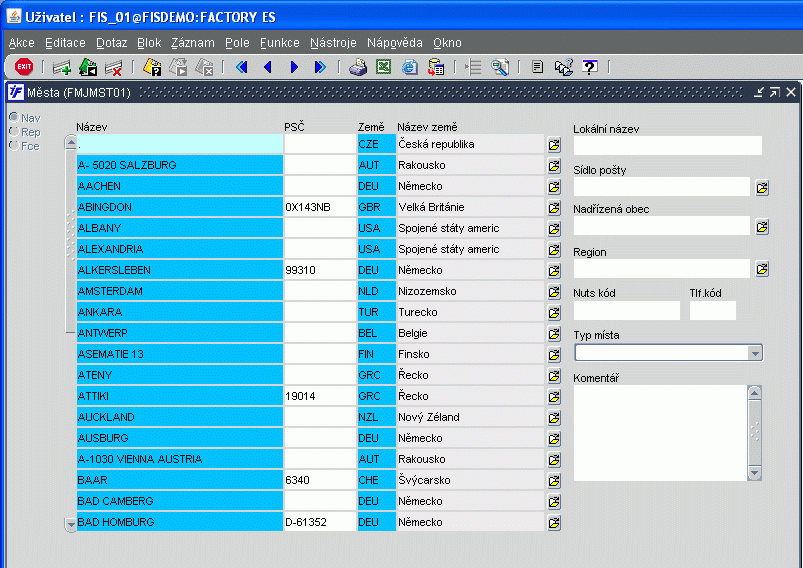
Task: Click the Tlf.kód input field
Action: pos(713,310)
